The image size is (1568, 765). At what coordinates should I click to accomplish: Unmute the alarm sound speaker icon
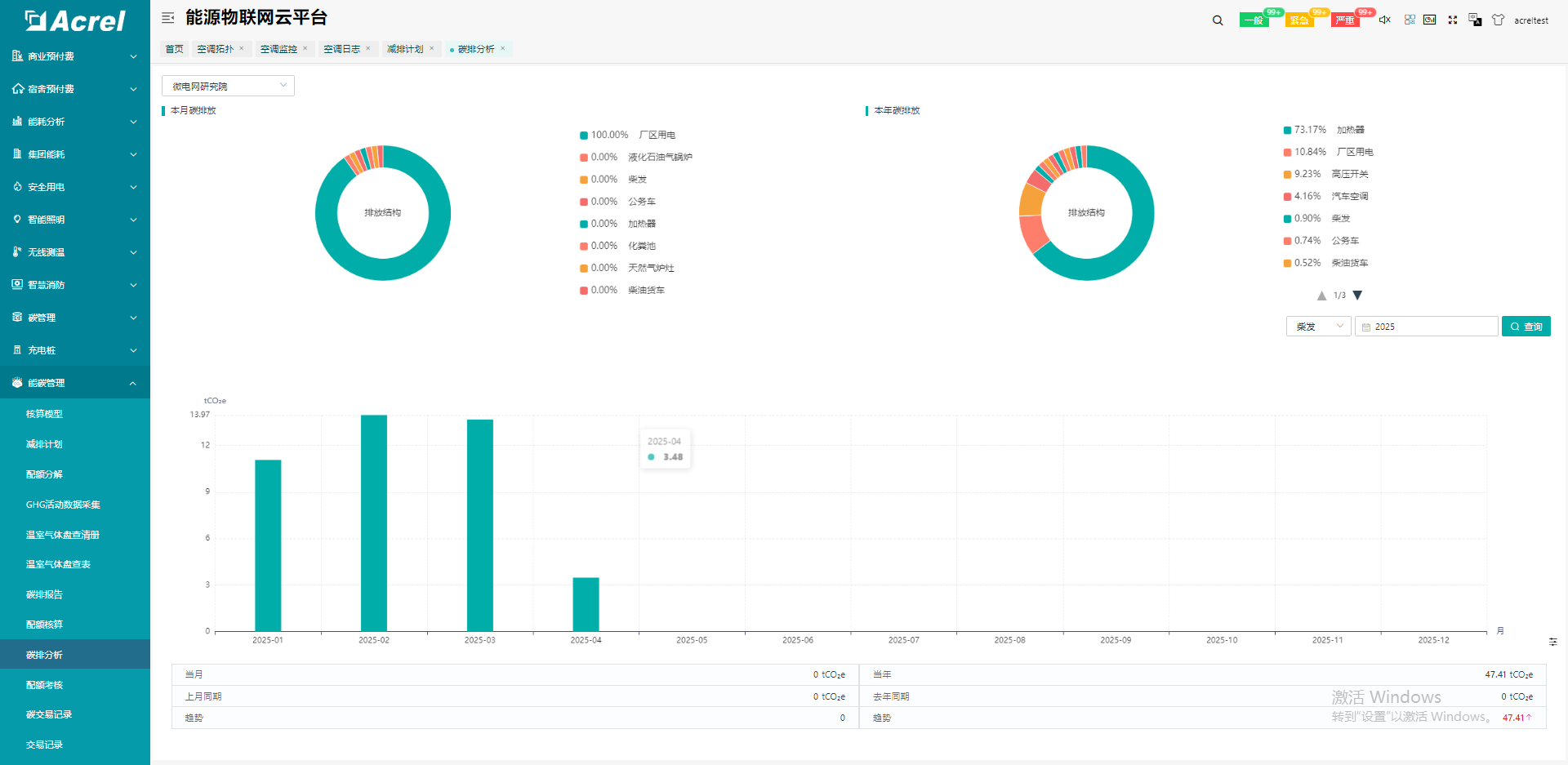(1384, 20)
